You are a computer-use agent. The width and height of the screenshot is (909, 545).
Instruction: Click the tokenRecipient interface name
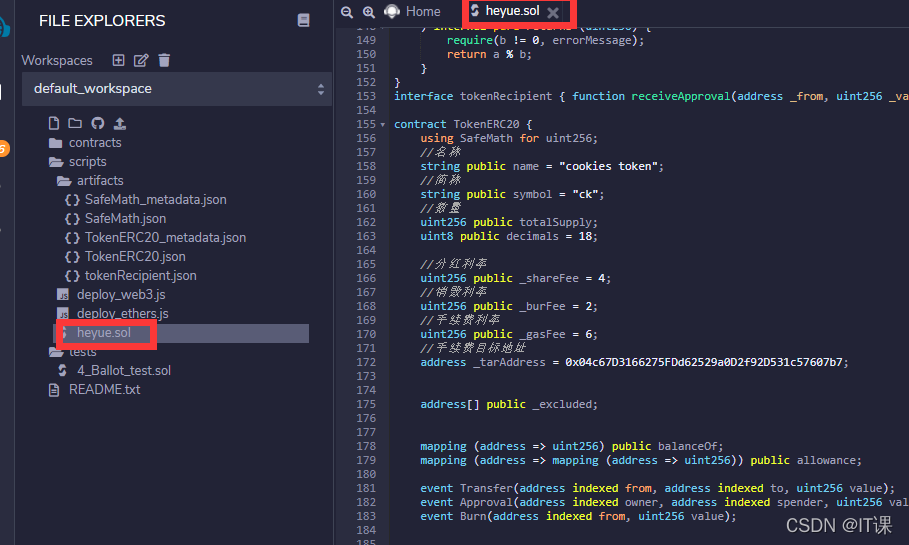point(506,96)
